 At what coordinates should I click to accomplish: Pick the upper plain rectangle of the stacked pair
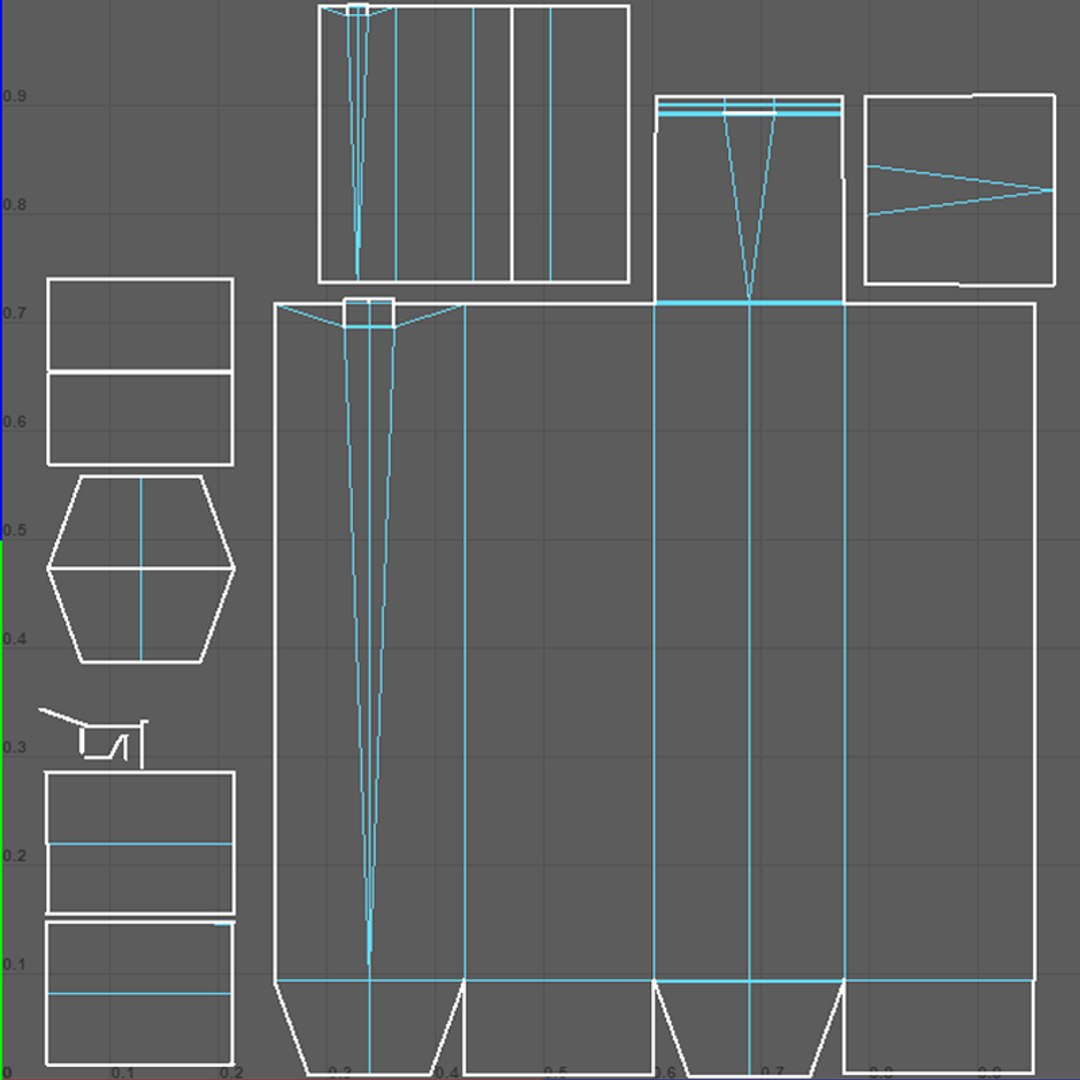click(140, 324)
